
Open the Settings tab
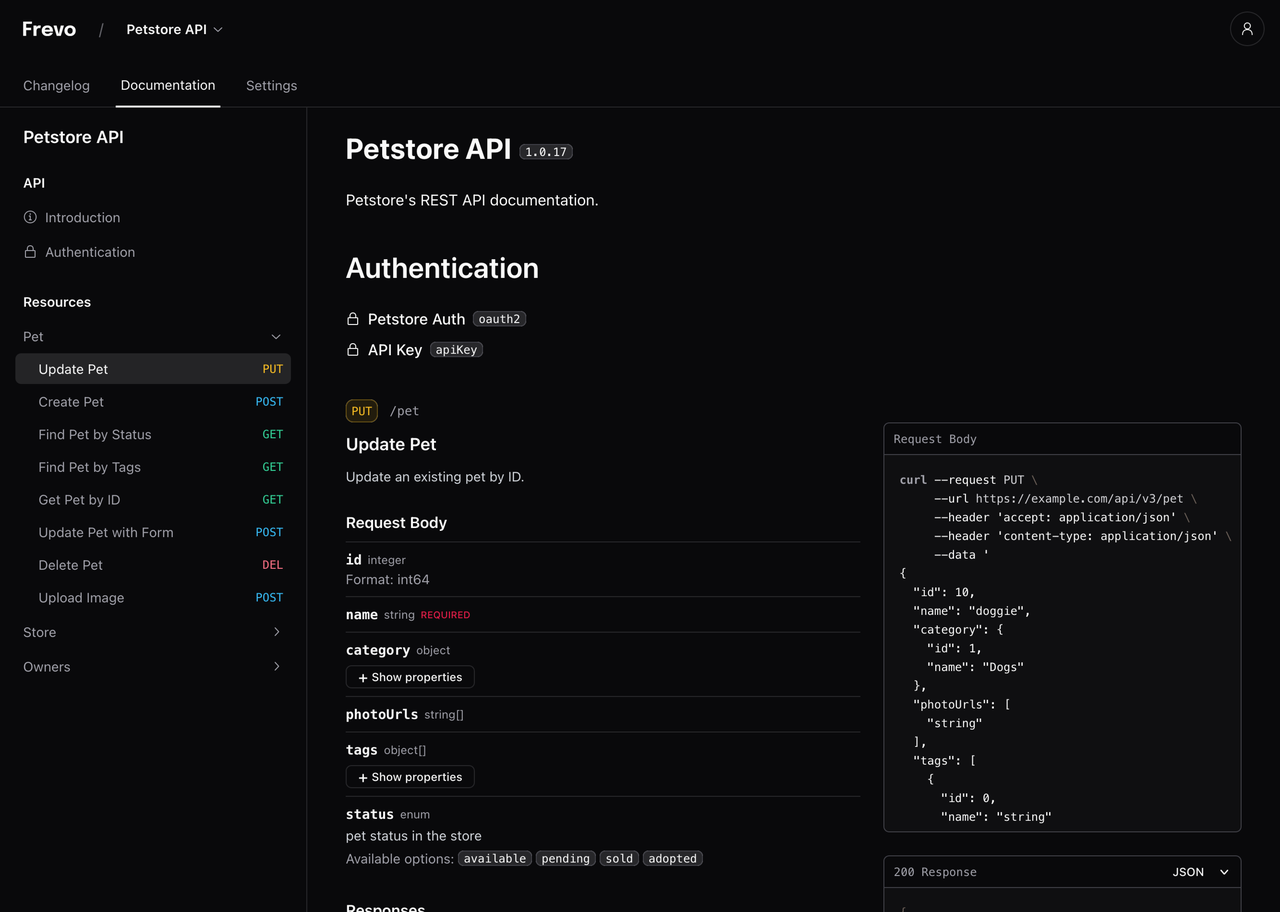[271, 85]
